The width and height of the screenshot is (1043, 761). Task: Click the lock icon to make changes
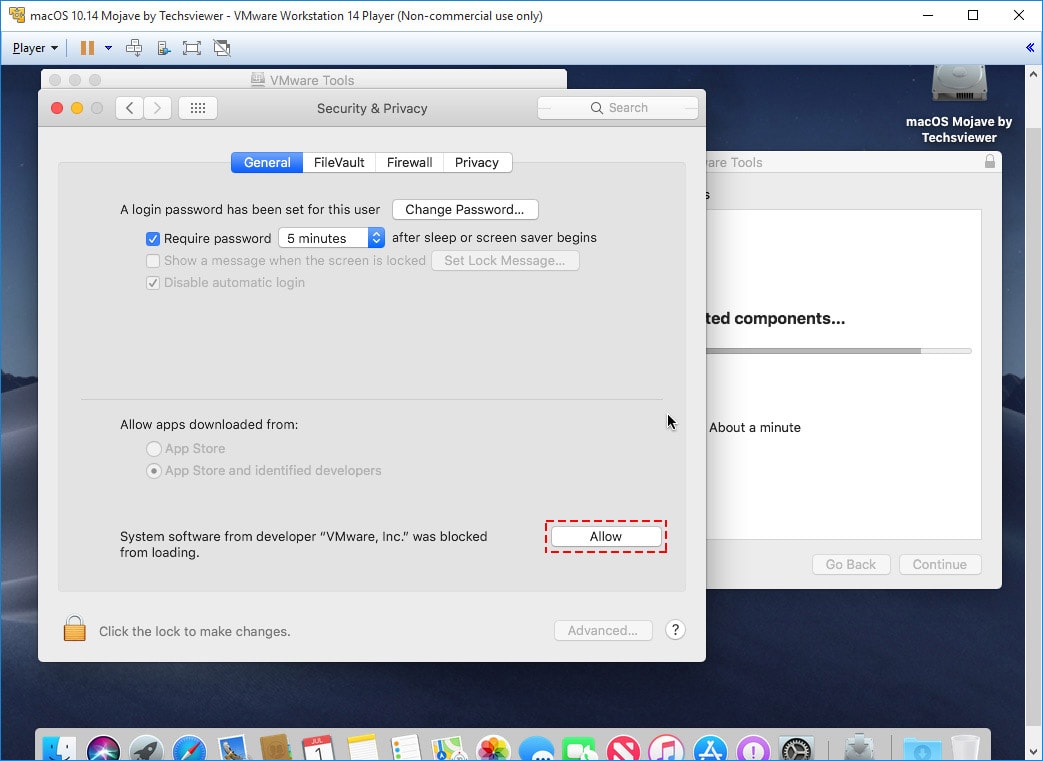pyautogui.click(x=74, y=629)
